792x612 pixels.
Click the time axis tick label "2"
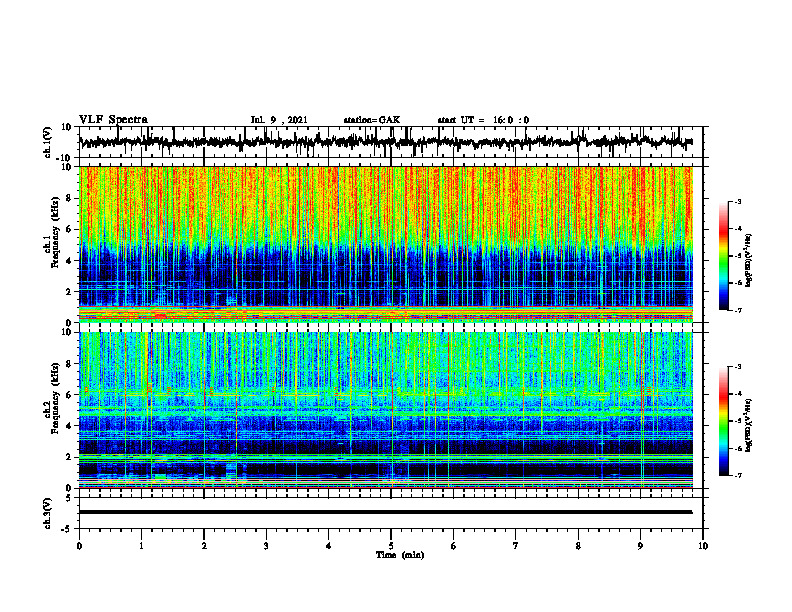click(204, 546)
